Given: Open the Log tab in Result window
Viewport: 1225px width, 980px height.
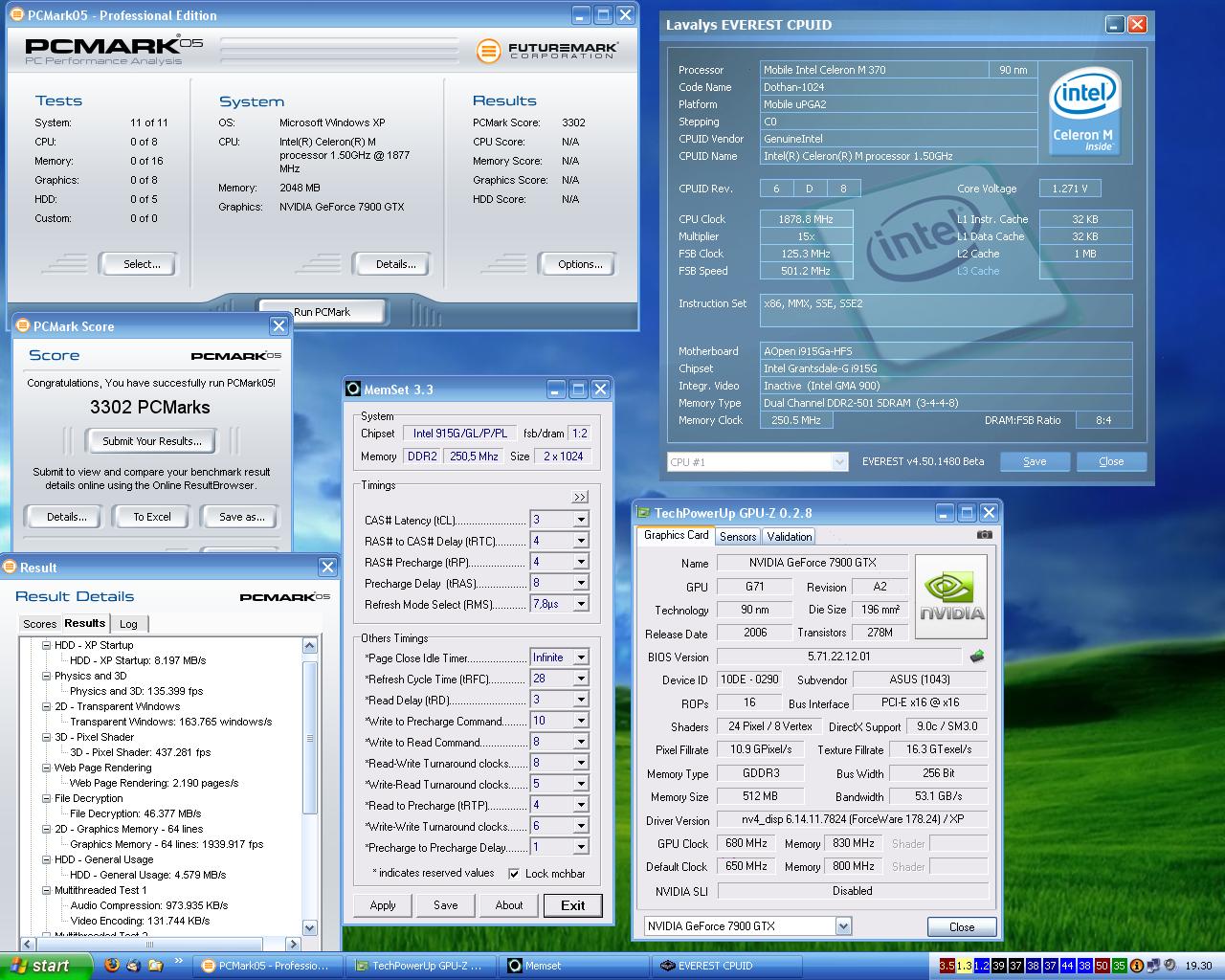Looking at the screenshot, I should [x=128, y=624].
